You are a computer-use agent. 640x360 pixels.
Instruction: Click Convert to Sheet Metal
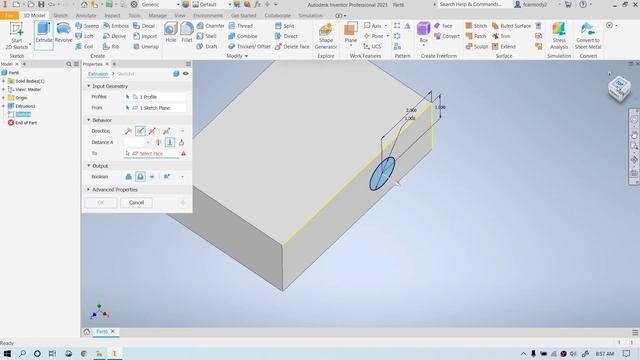pos(588,36)
